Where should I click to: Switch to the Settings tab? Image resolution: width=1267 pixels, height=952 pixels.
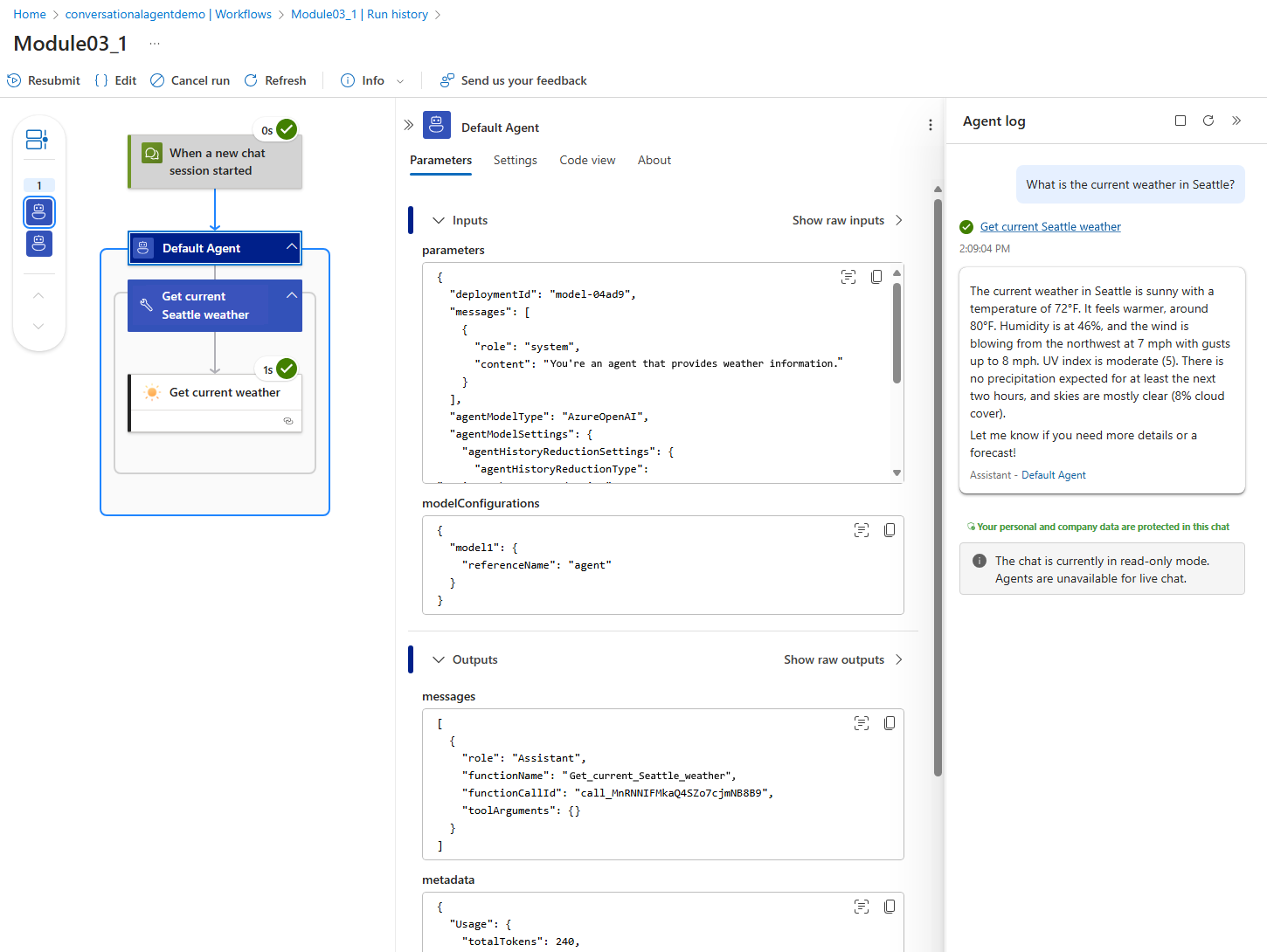[515, 160]
